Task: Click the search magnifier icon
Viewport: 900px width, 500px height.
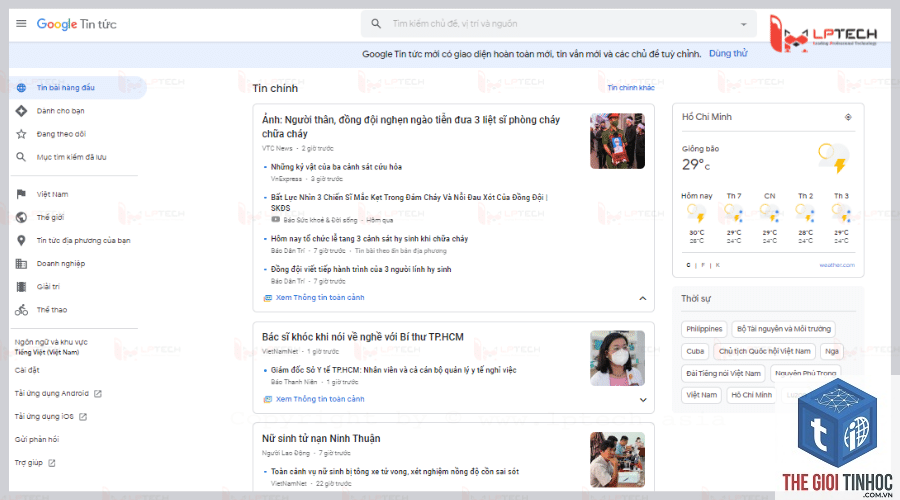Action: point(376,24)
